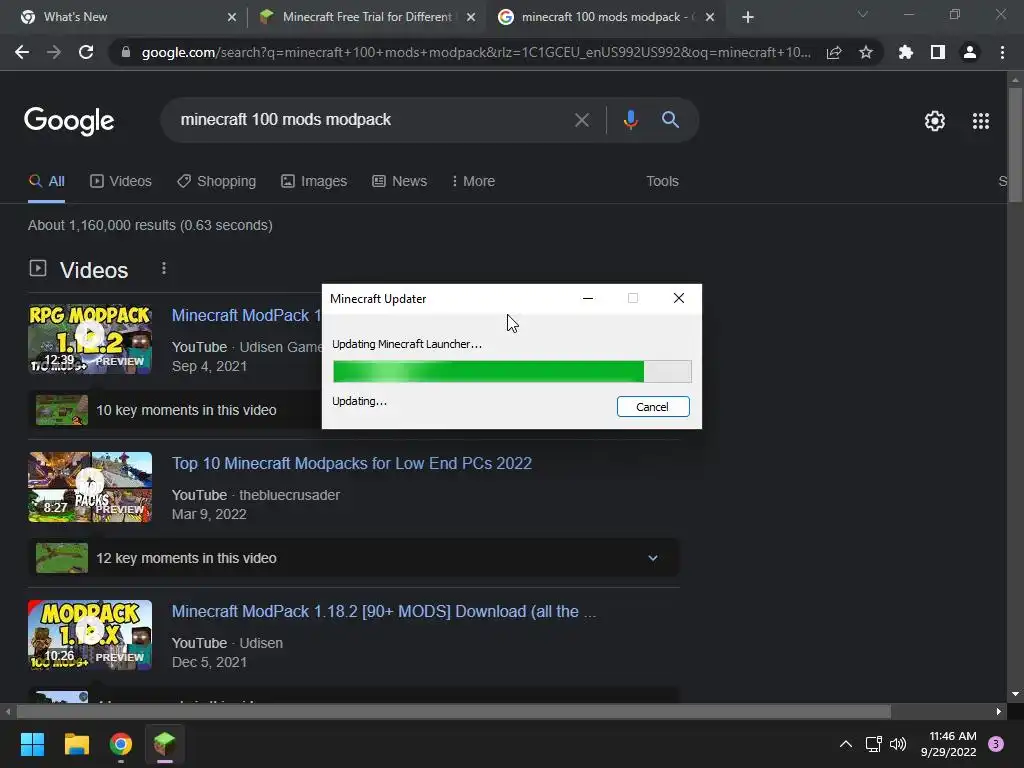
Task: Click the Chrome back arrow
Action: tap(22, 52)
